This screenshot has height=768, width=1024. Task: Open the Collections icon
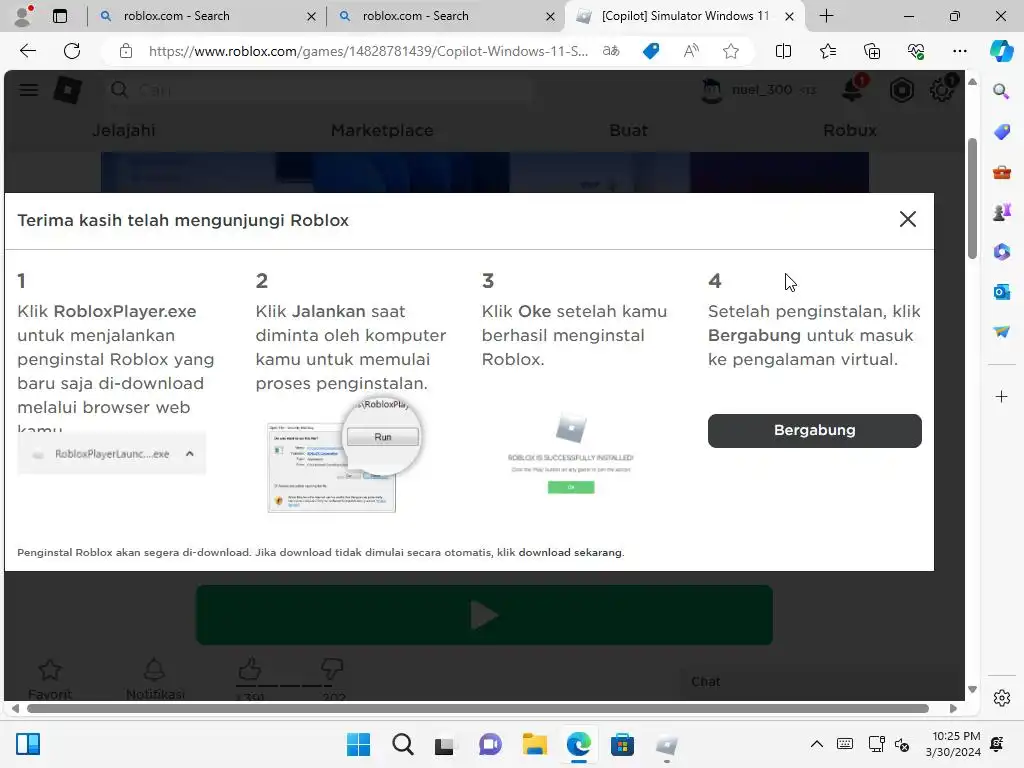[872, 51]
